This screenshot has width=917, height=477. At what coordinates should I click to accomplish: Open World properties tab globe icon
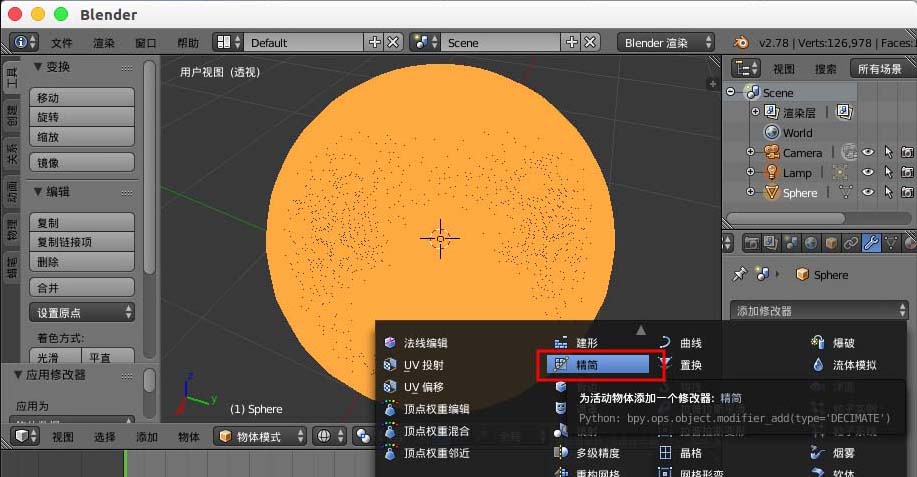pyautogui.click(x=811, y=243)
